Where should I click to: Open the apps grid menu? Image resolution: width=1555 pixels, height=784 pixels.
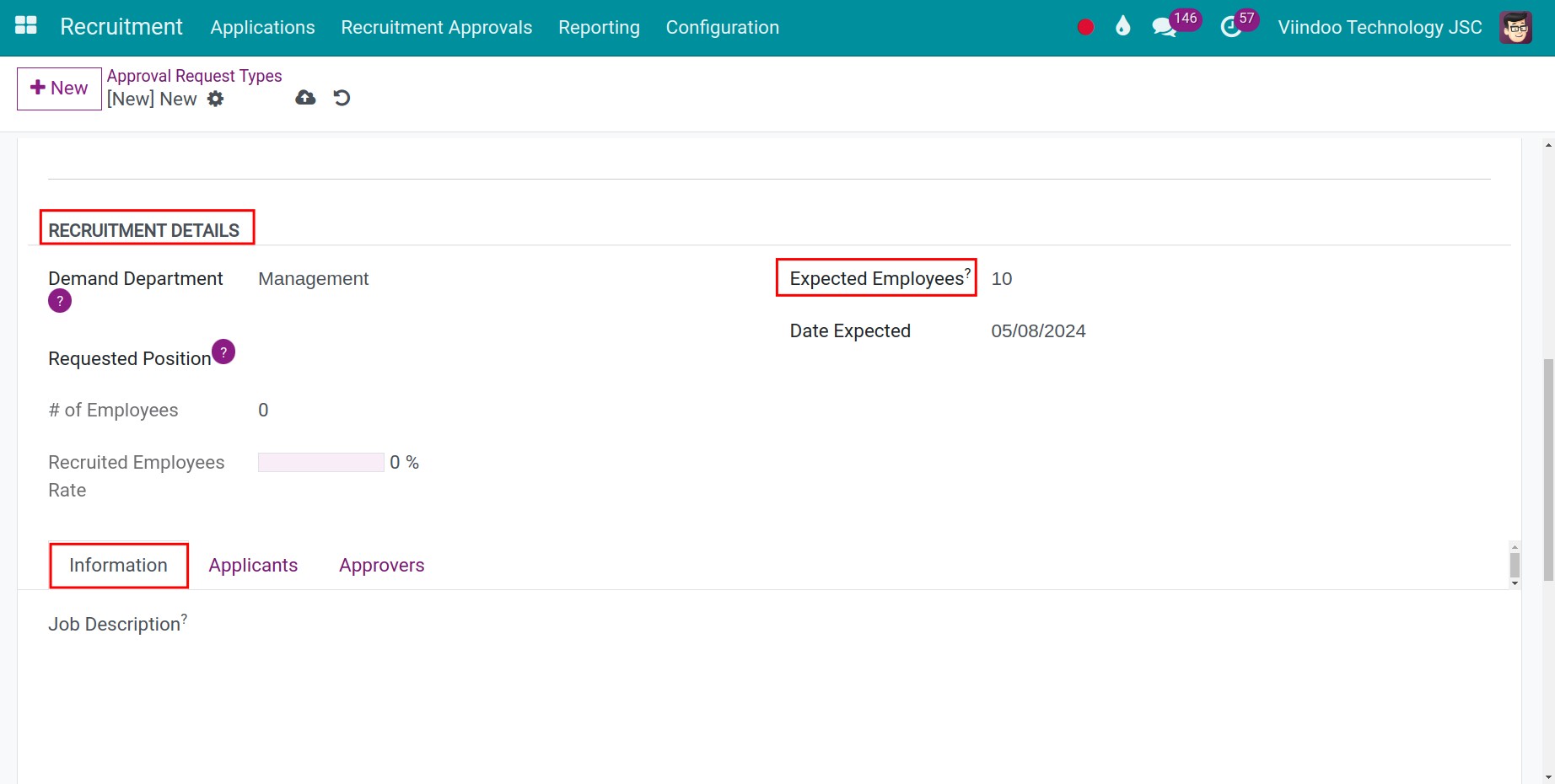pyautogui.click(x=25, y=26)
